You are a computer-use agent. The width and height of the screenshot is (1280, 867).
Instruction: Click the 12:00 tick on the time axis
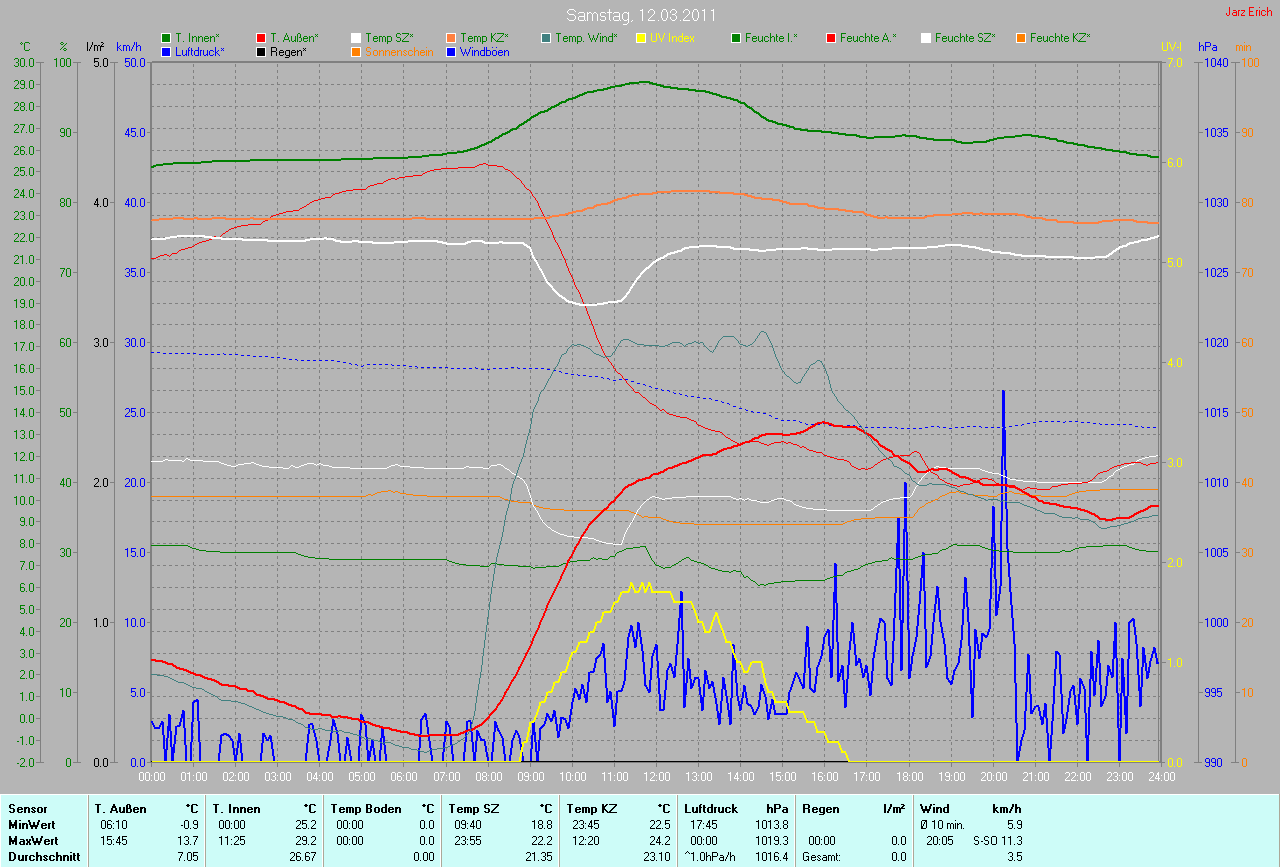point(657,776)
